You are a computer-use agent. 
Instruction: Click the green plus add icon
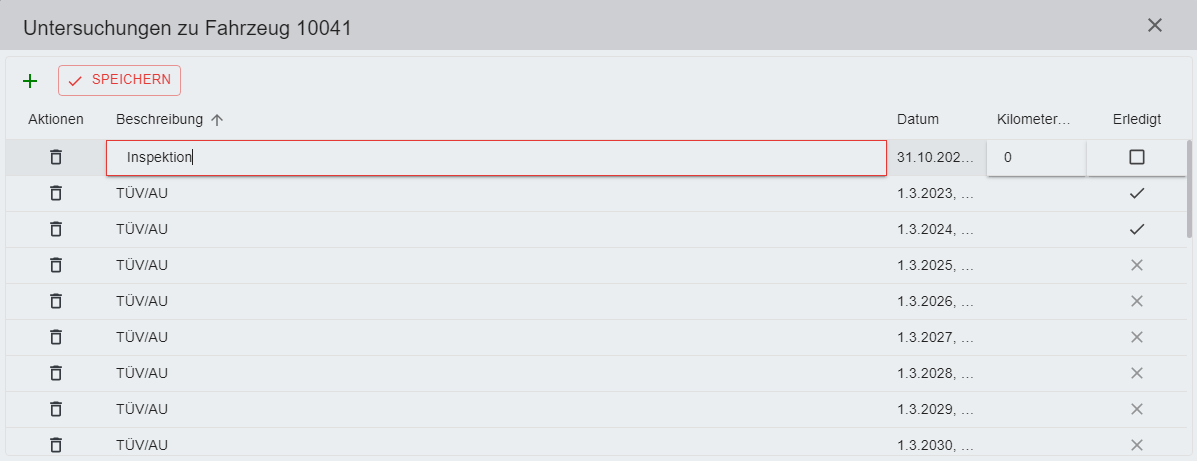[30, 81]
